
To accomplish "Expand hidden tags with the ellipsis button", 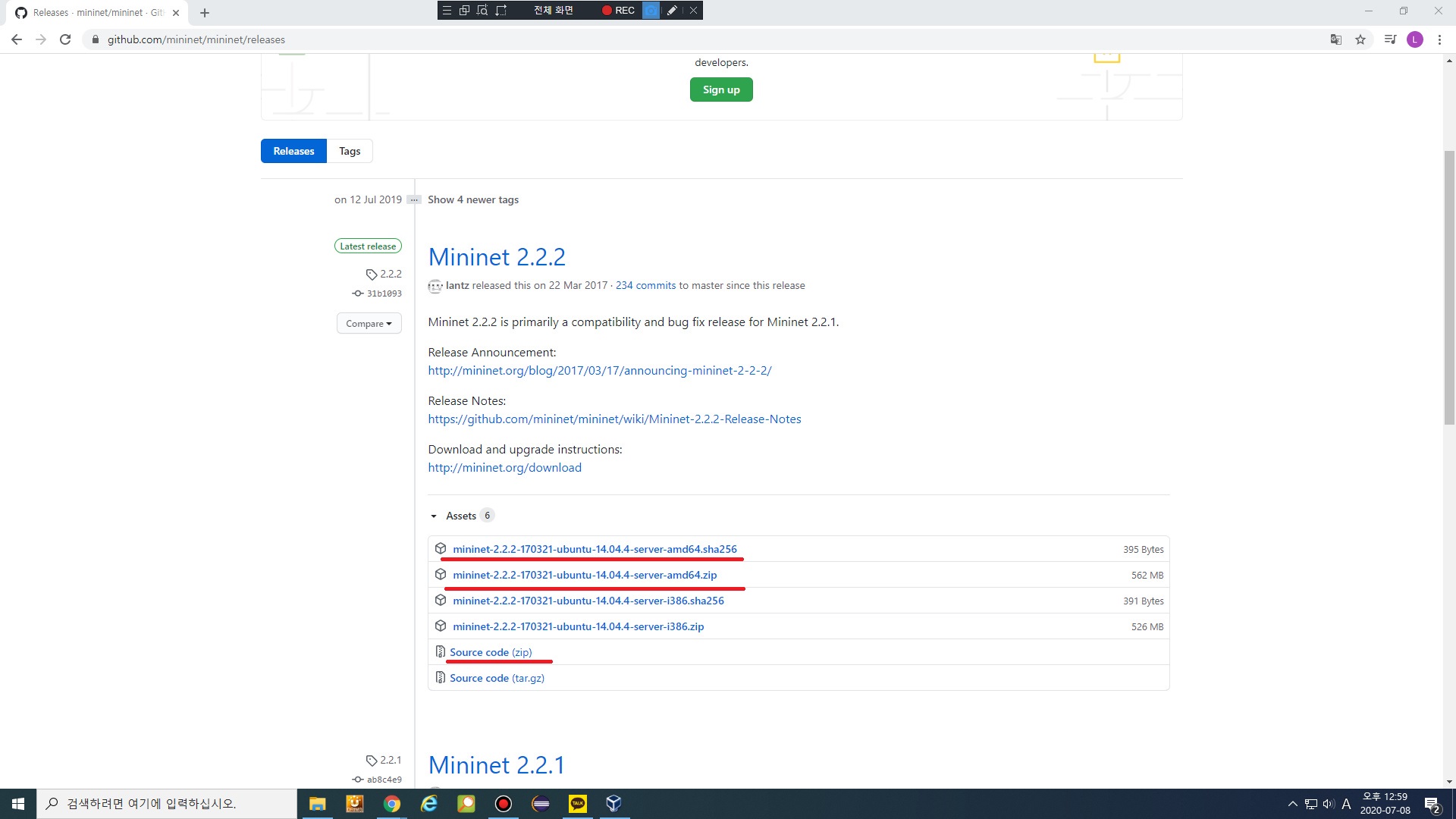I will [x=414, y=200].
